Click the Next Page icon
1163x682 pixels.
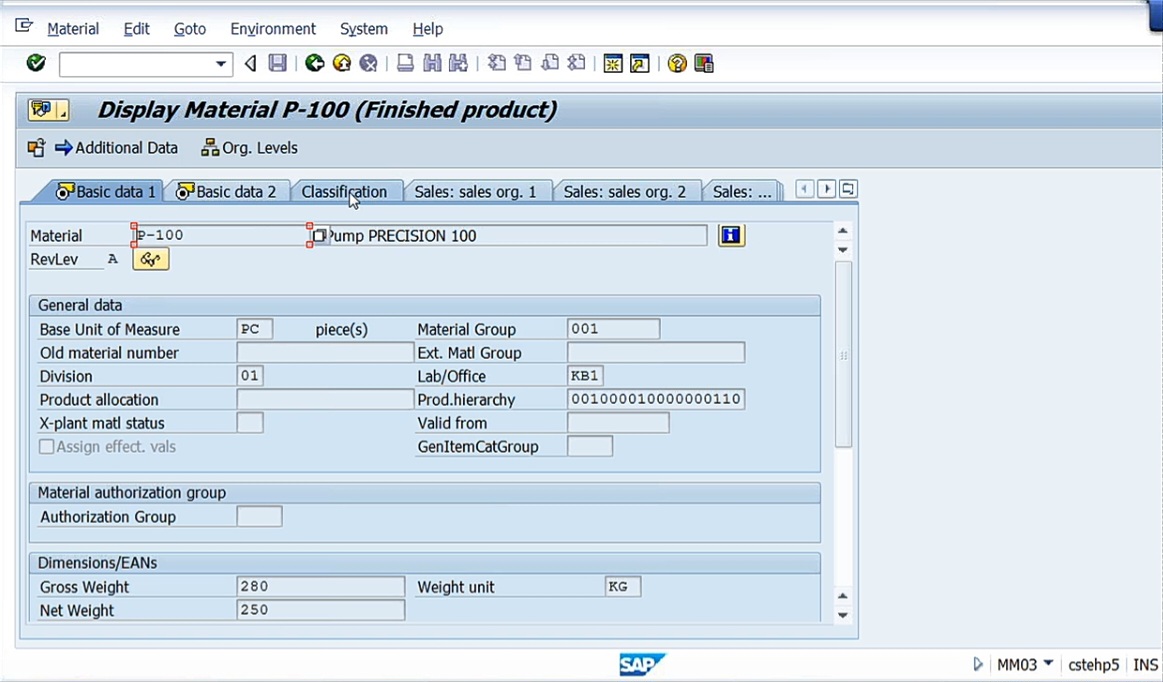pos(550,63)
